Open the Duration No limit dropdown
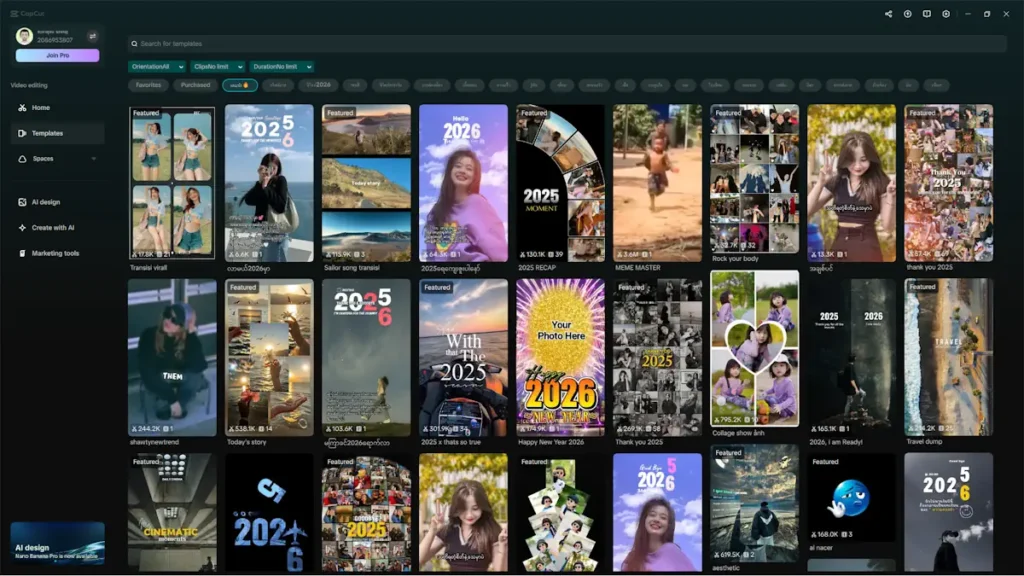This screenshot has height=576, width=1024. point(281,67)
